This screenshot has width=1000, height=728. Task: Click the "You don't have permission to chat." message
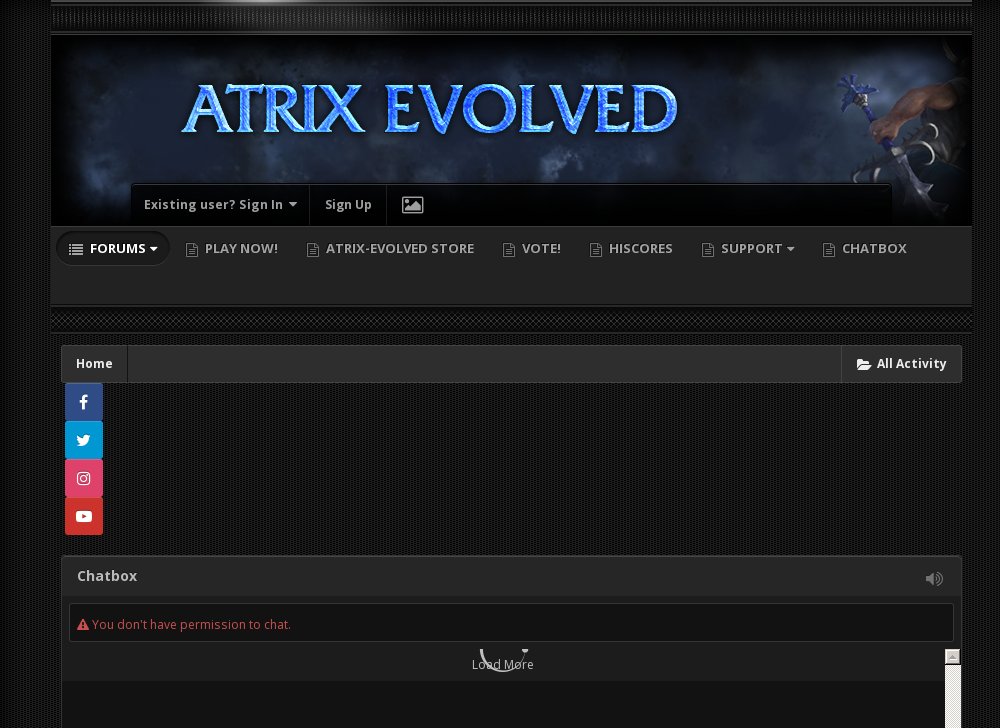click(191, 625)
